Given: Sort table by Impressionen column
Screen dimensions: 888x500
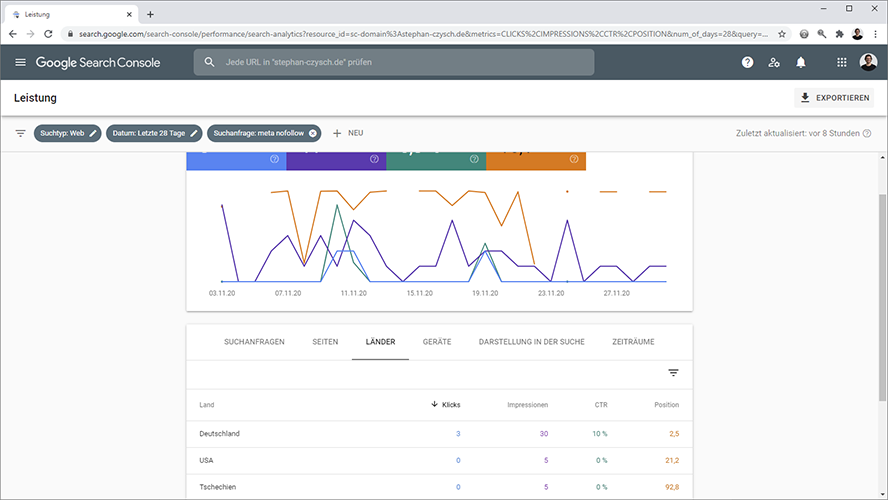Looking at the screenshot, I should pos(527,405).
